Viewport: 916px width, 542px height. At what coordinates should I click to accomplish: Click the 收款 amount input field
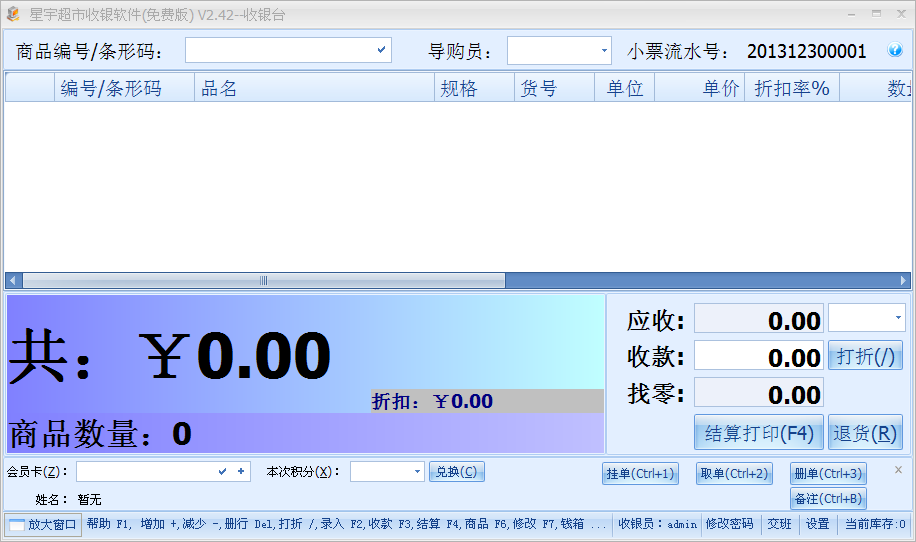[x=759, y=356]
